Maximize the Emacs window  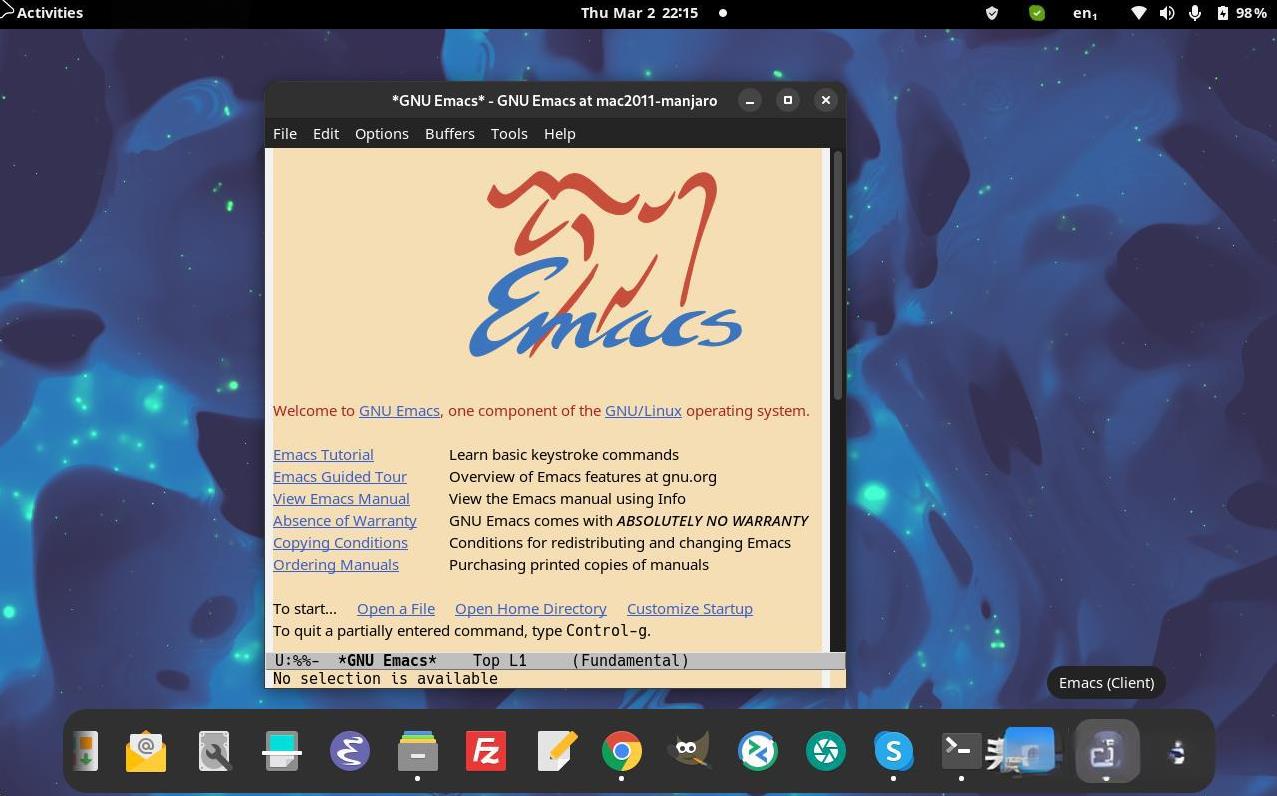(x=788, y=100)
